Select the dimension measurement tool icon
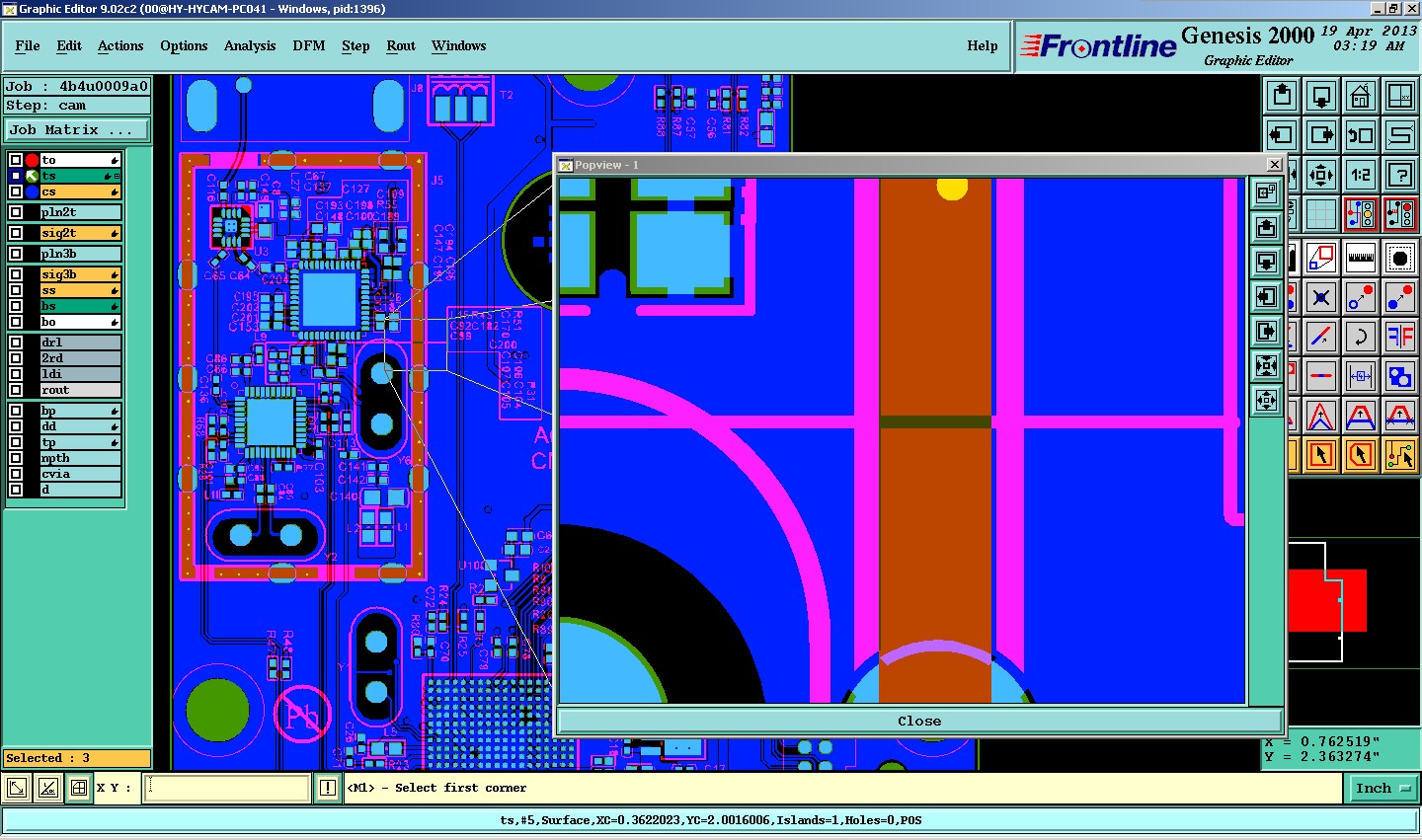 1361,375
